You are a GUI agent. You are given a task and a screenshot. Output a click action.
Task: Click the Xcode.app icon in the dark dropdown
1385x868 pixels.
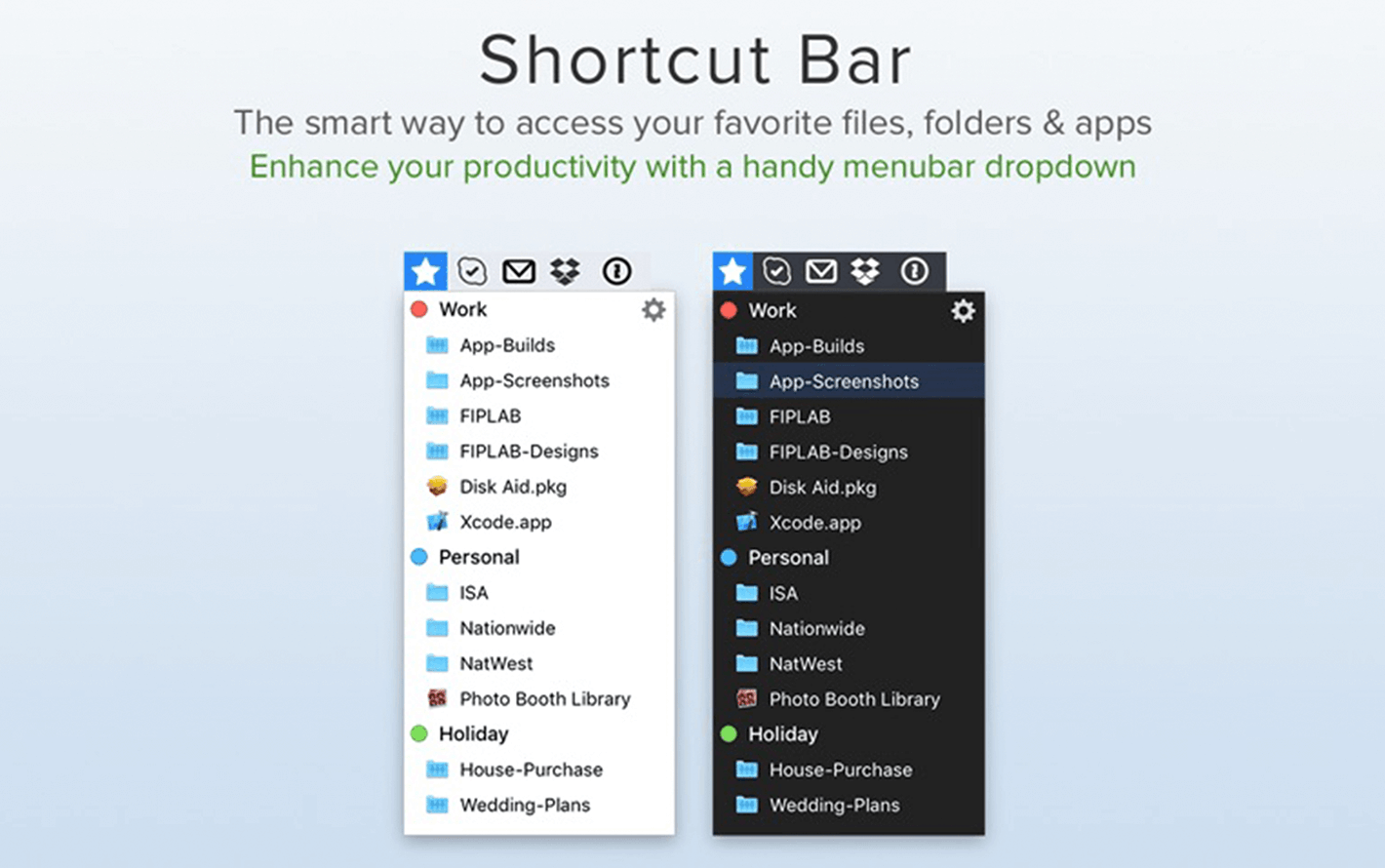click(x=746, y=522)
